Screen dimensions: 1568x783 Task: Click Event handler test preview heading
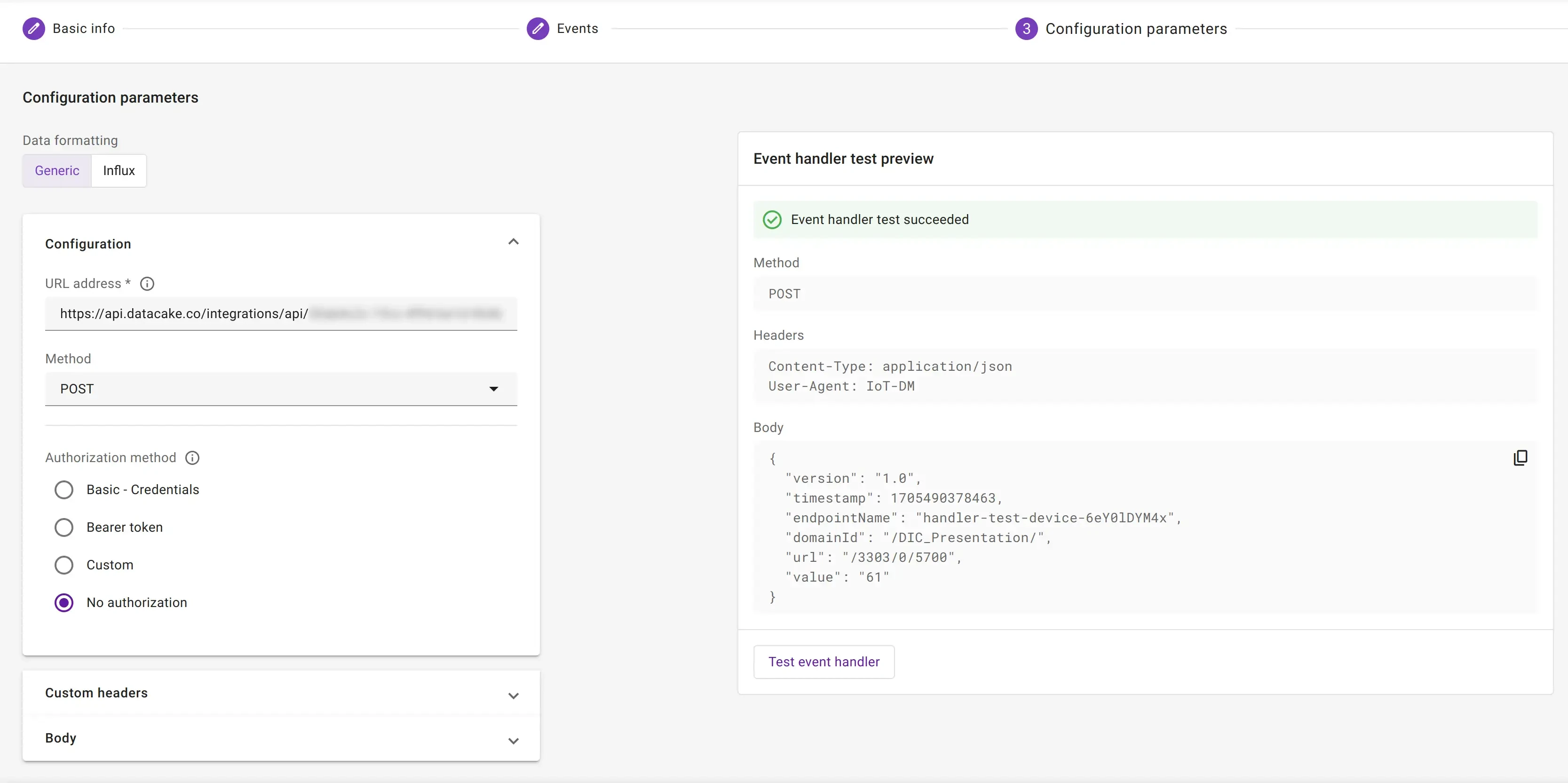[x=843, y=159]
